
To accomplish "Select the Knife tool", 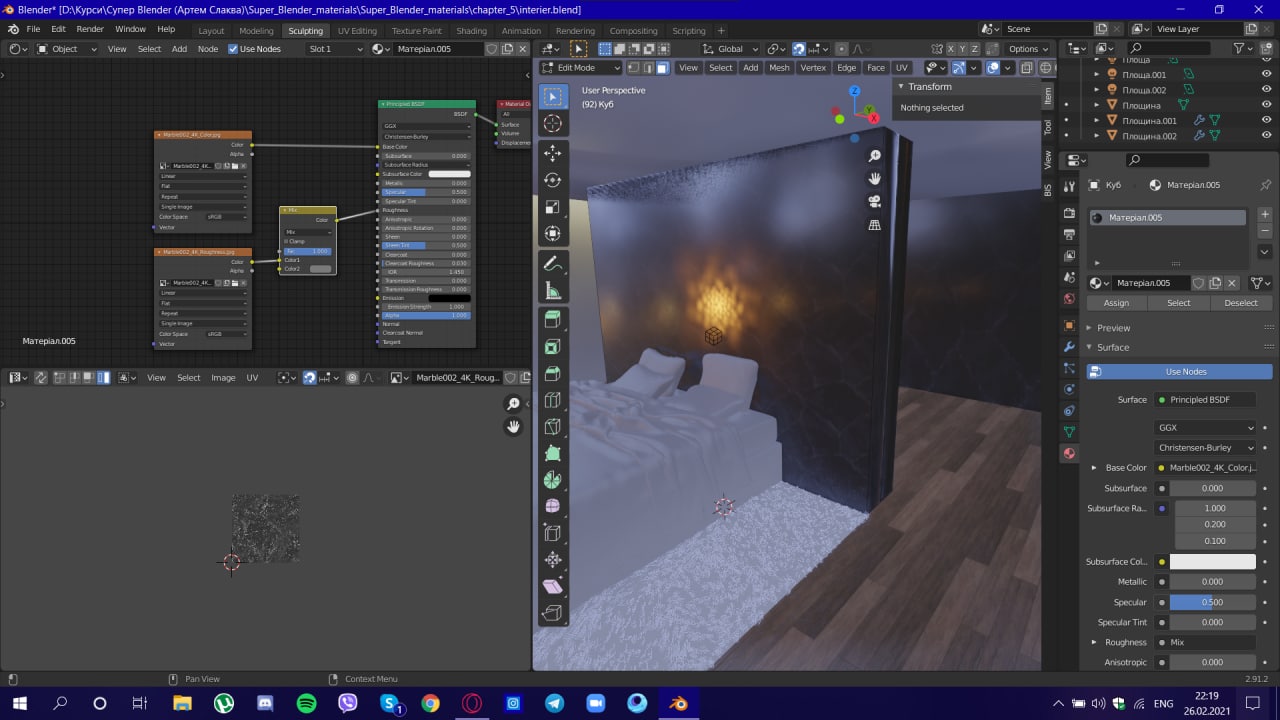I will click(553, 427).
